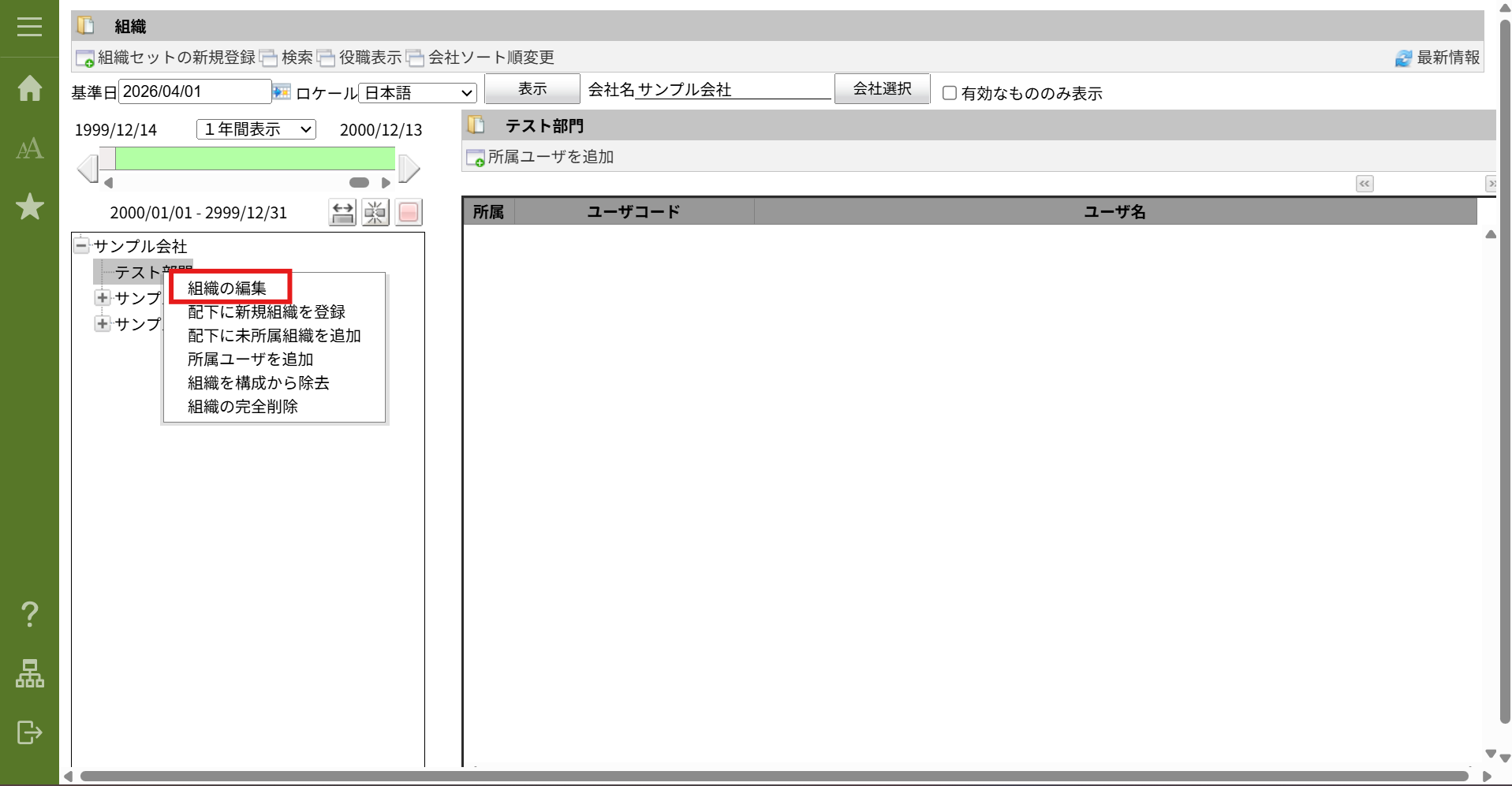Open the ロケール 日本語 dropdown
The height and width of the screenshot is (786, 1512).
click(x=417, y=93)
